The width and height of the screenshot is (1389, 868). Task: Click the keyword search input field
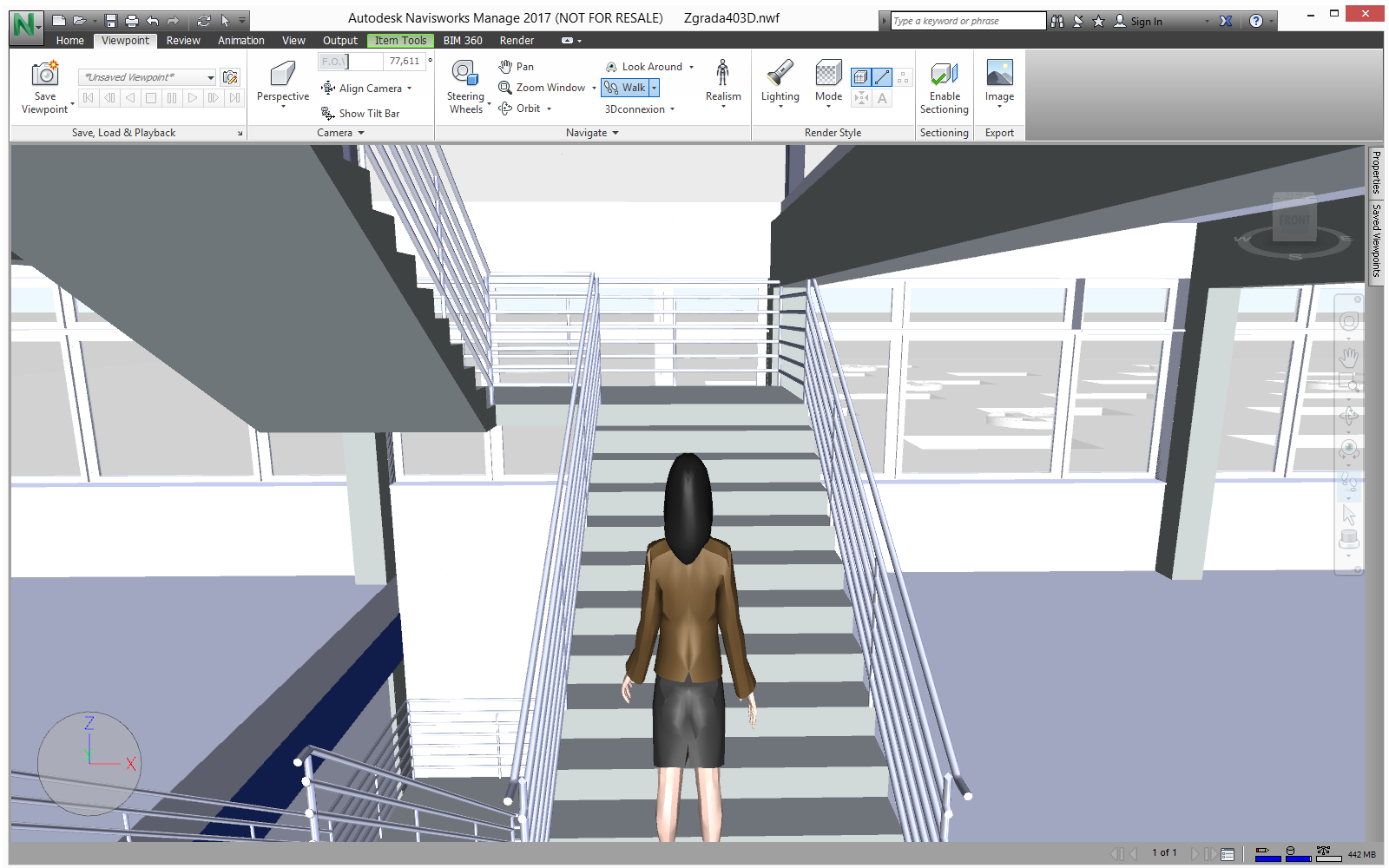point(967,22)
